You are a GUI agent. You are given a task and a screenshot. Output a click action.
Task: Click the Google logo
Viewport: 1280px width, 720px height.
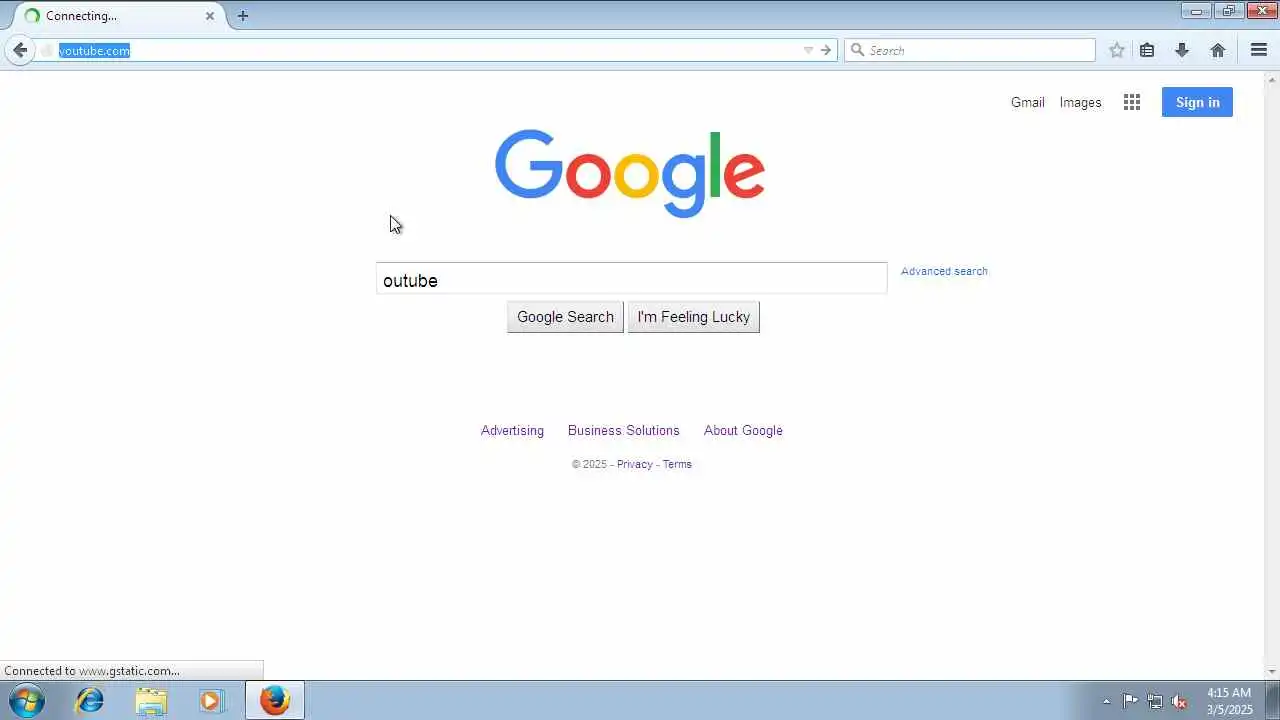(x=630, y=173)
